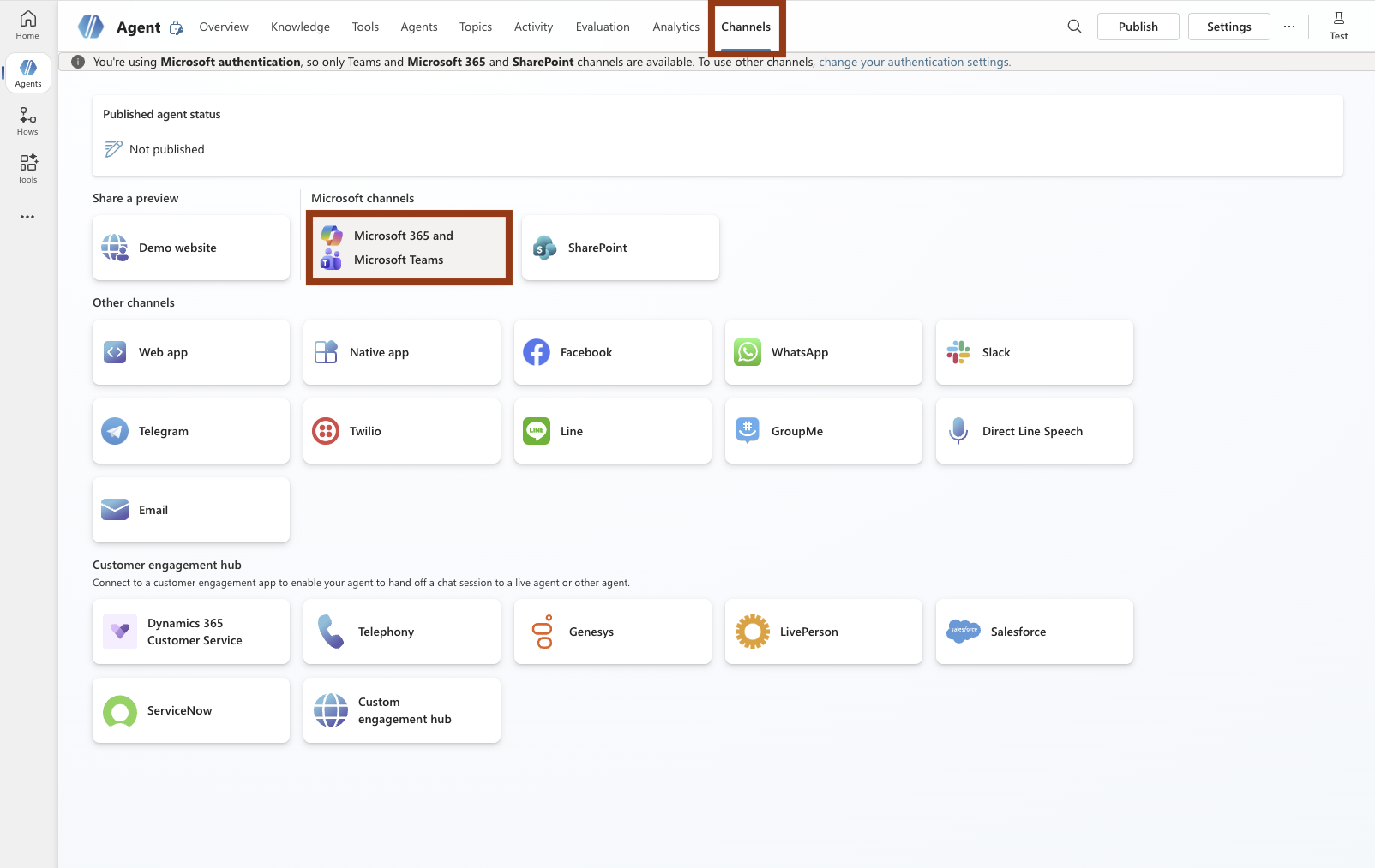Image resolution: width=1375 pixels, height=868 pixels.
Task: Follow the change your authentication settings link
Action: [915, 62]
